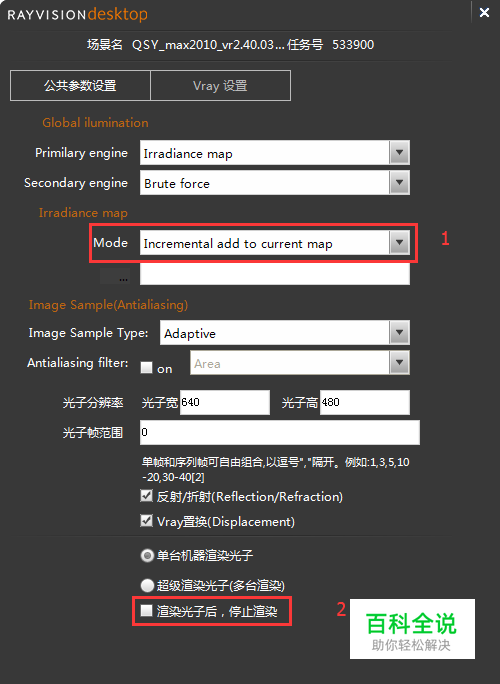Uncheck 反射/折射(Reflection/Refraction) checkbox
Screen dimensions: 500x684
146,496
